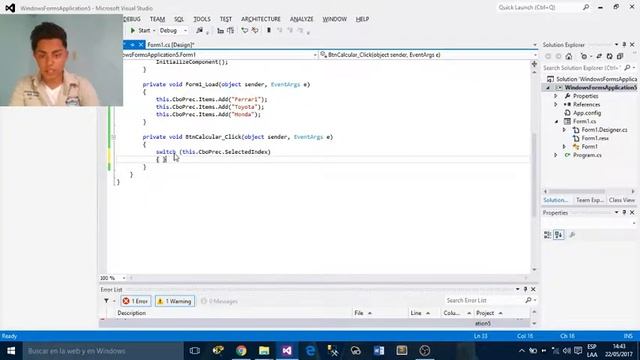The height and width of the screenshot is (360, 640).
Task: Collapse the Form1.cs tree node
Action: click(x=556, y=122)
